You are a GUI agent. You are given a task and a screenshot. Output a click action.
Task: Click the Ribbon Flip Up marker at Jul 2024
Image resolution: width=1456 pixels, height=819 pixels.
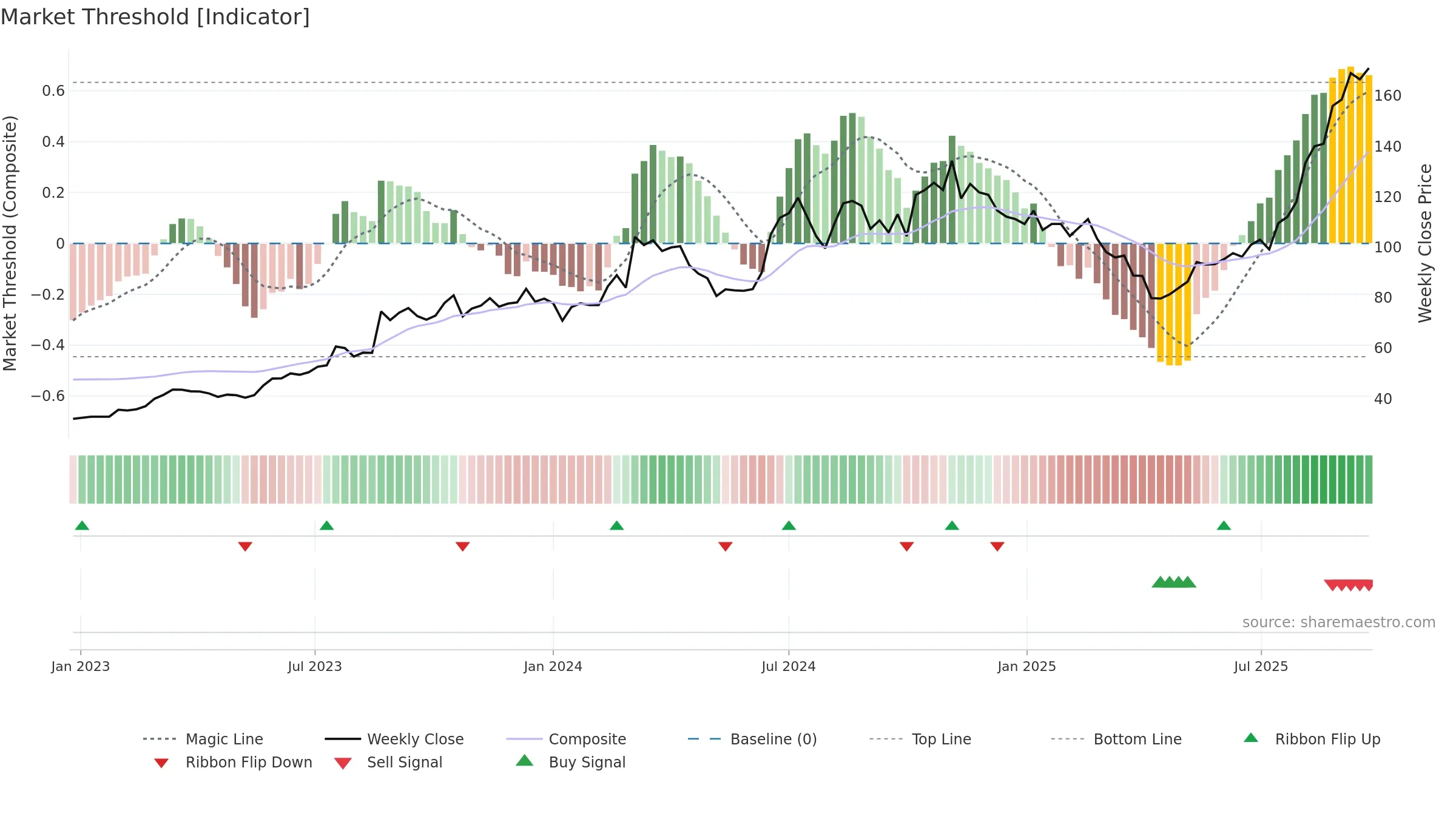pyautogui.click(x=789, y=525)
